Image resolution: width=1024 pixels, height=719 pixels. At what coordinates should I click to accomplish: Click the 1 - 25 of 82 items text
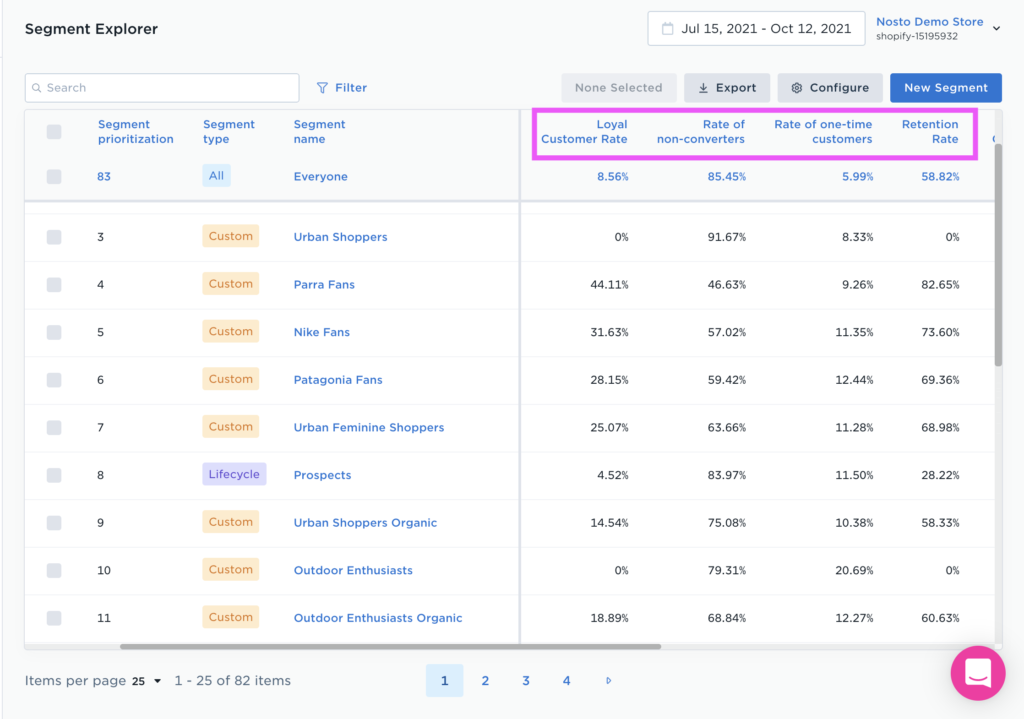232,680
